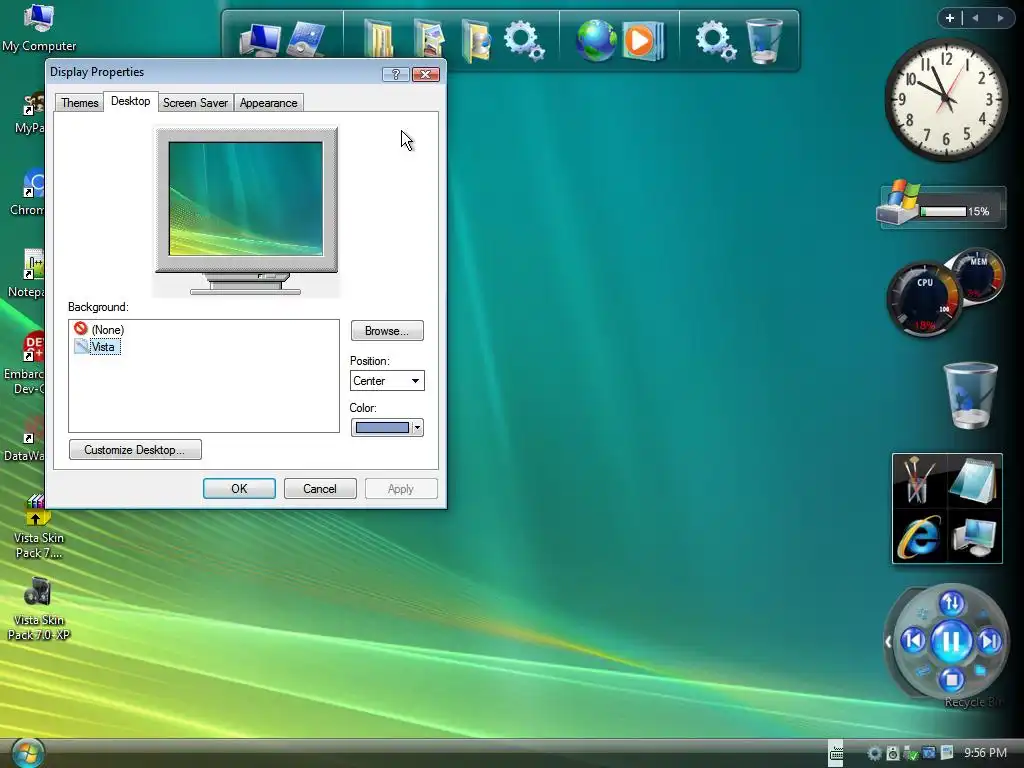The height and width of the screenshot is (768, 1024).
Task: Click repeat icon in media gadget
Action: [923, 671]
